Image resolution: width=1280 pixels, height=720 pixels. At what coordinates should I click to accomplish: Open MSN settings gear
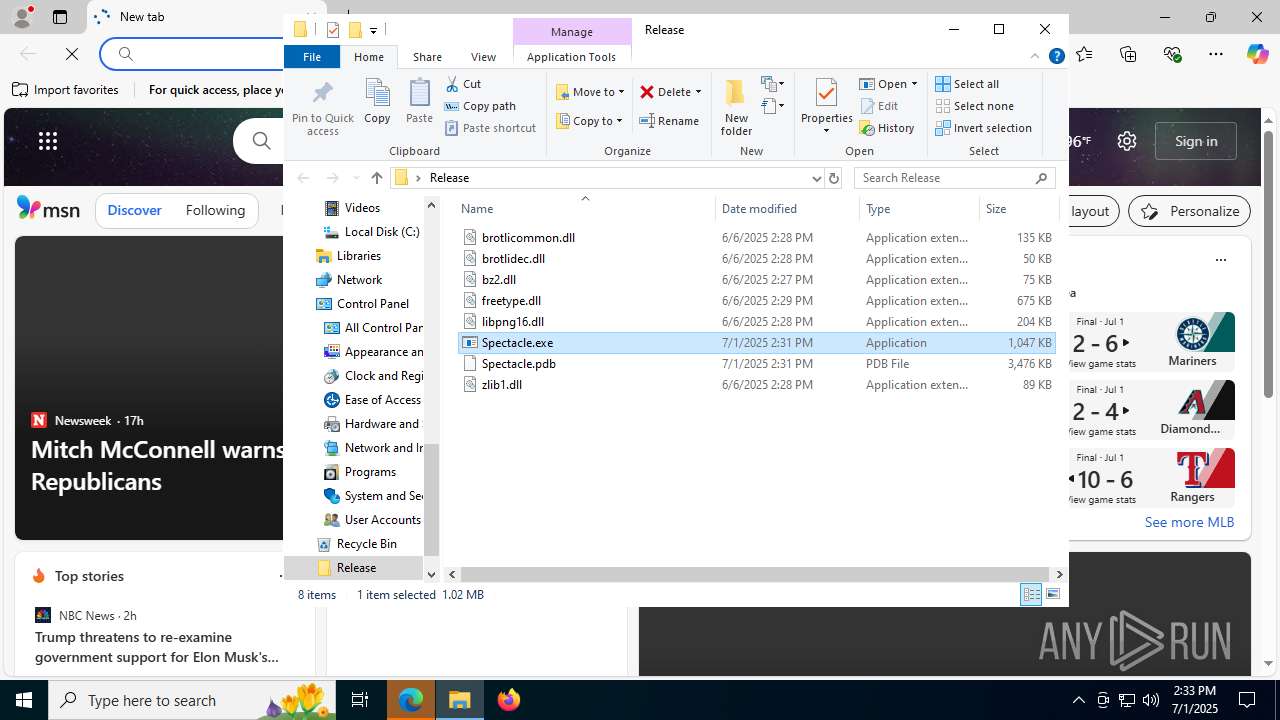click(1127, 141)
